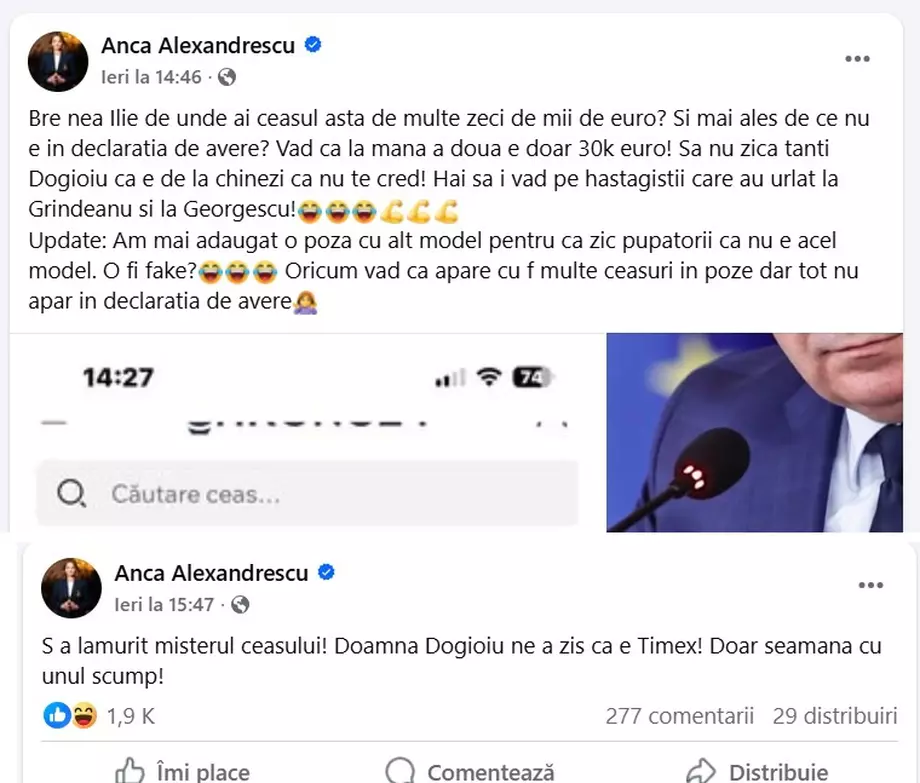Click the like reaction emoji icon
920x783 pixels.
(57, 715)
